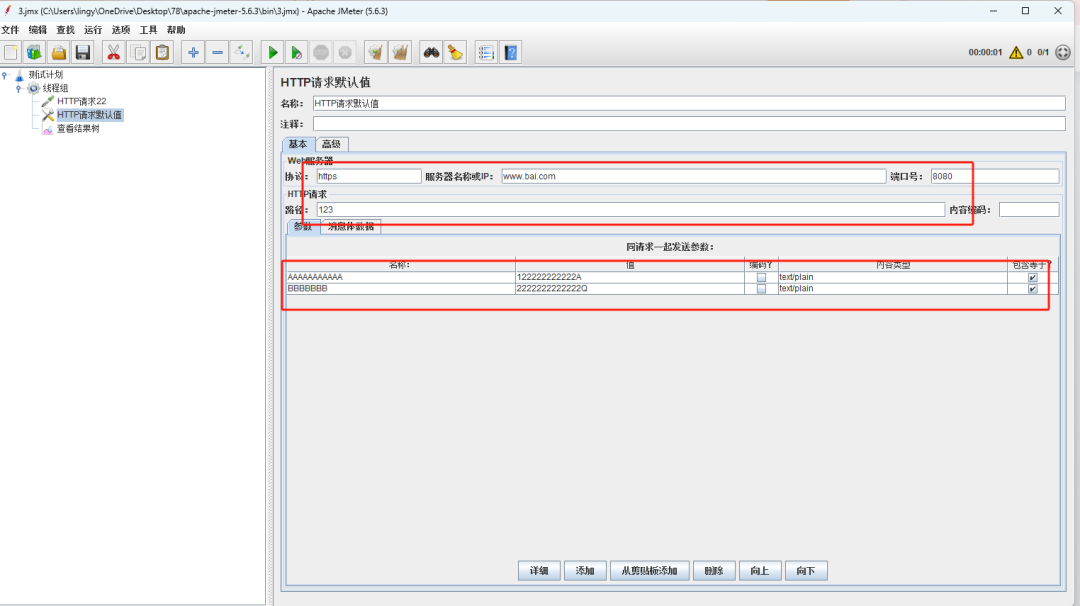Select 查看结果树 in the tree
1080x606 pixels.
(77, 128)
